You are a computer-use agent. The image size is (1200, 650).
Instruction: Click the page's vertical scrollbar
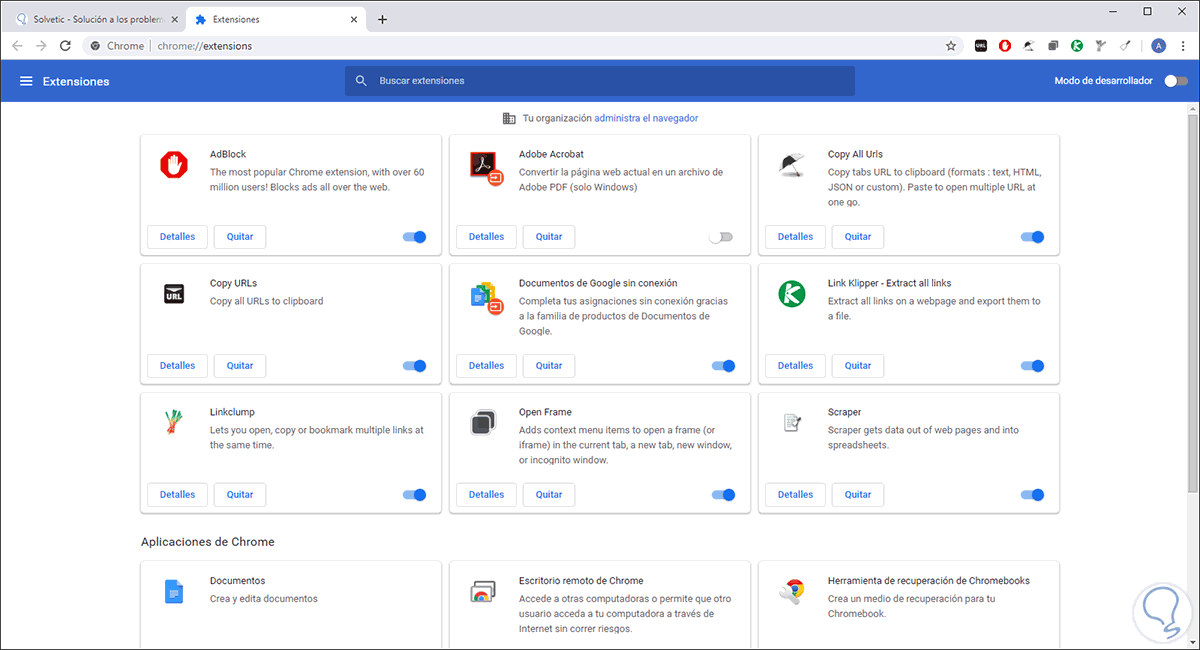pos(1192,300)
